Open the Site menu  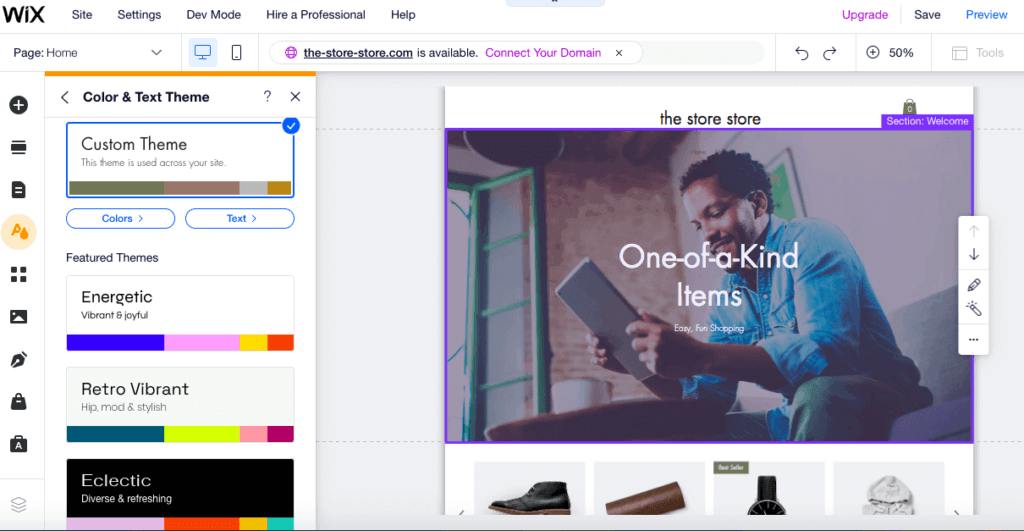[x=82, y=14]
